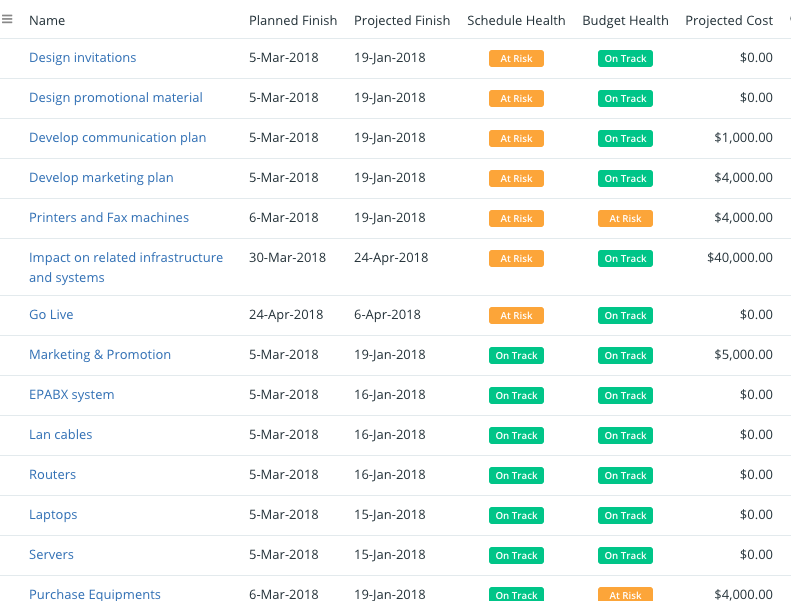
Task: Select the $5,000.00 cost for Marketing & Promotion
Action: [743, 354]
